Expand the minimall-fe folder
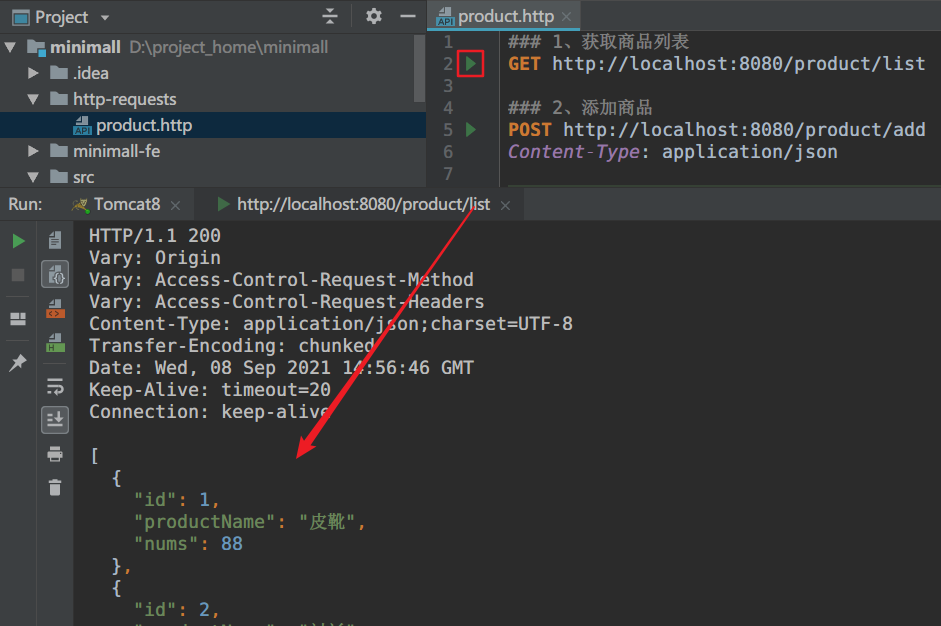 (34, 151)
